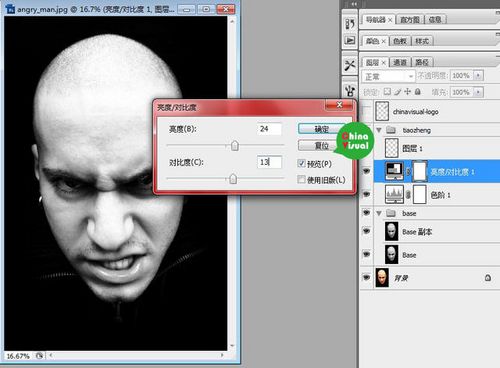
Task: Hide the 色阶 1 layer eye
Action: pyautogui.click(x=366, y=194)
